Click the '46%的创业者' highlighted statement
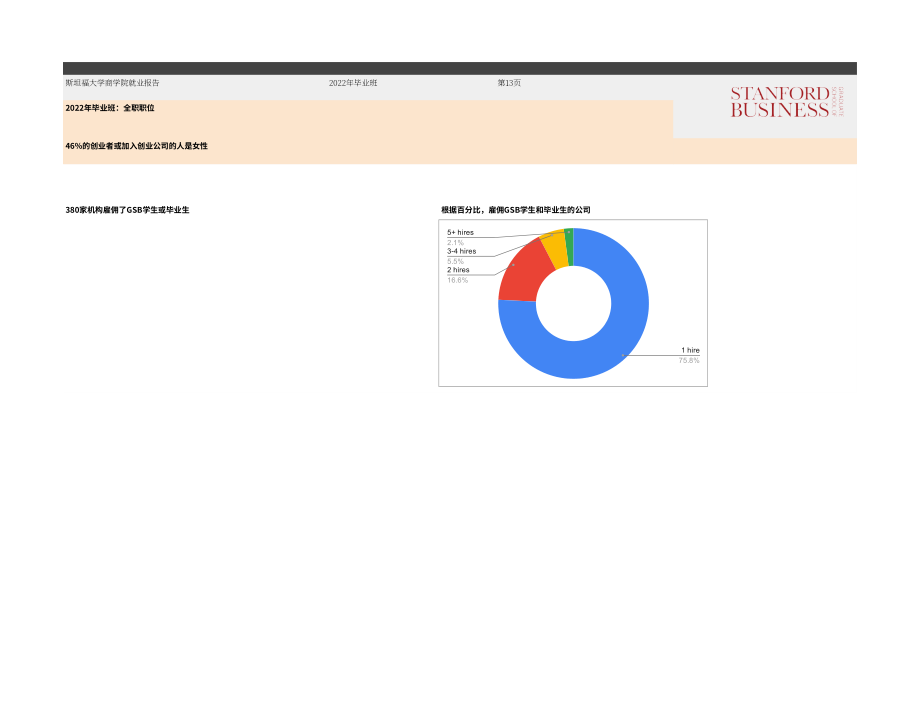 pyautogui.click(x=136, y=146)
